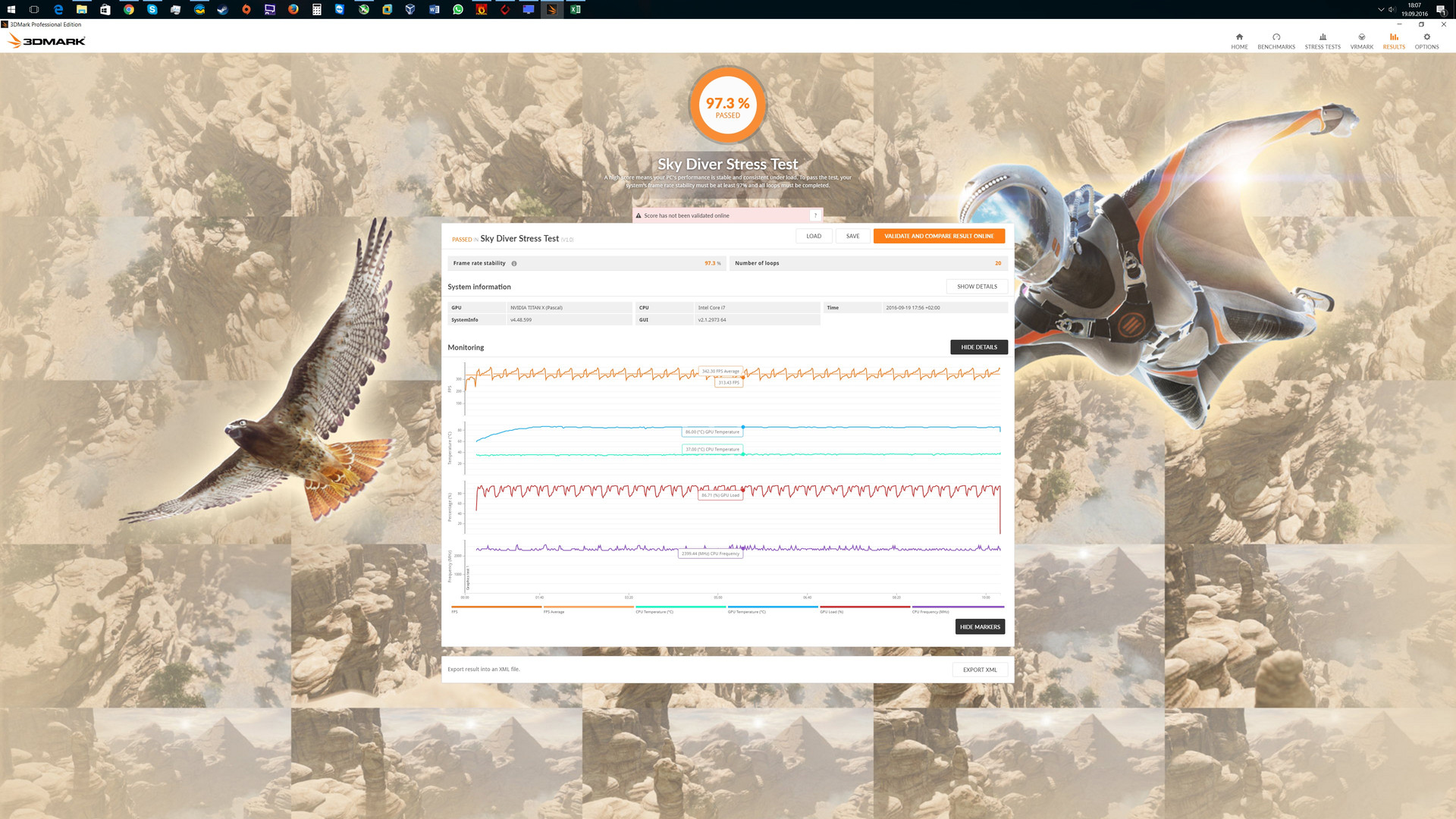Hide the monitoring details
The width and height of the screenshot is (1456, 819).
pos(979,347)
